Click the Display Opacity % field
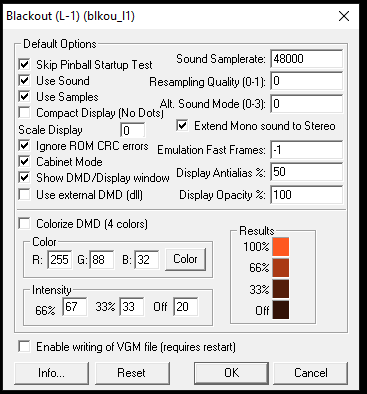 pos(306,195)
